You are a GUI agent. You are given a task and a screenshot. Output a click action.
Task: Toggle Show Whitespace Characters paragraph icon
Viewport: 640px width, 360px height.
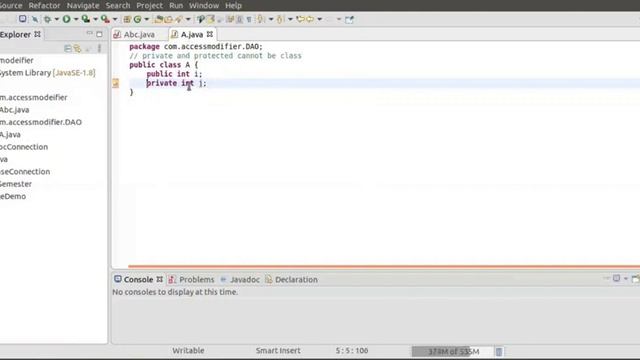(x=249, y=20)
